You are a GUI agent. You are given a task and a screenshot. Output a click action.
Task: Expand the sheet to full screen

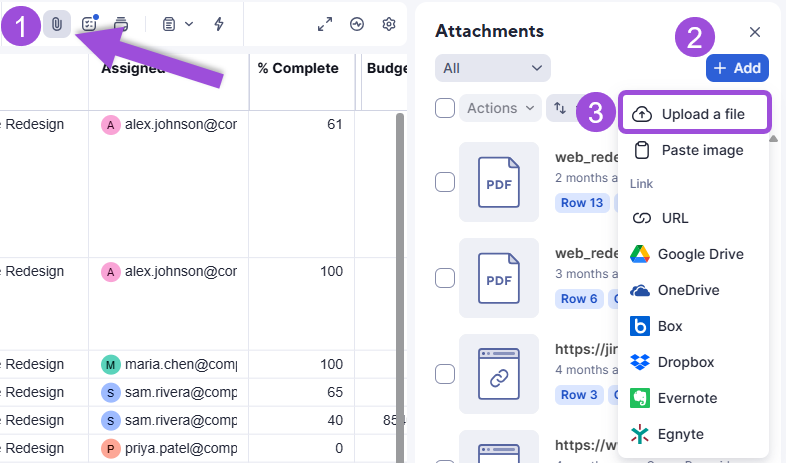point(325,24)
